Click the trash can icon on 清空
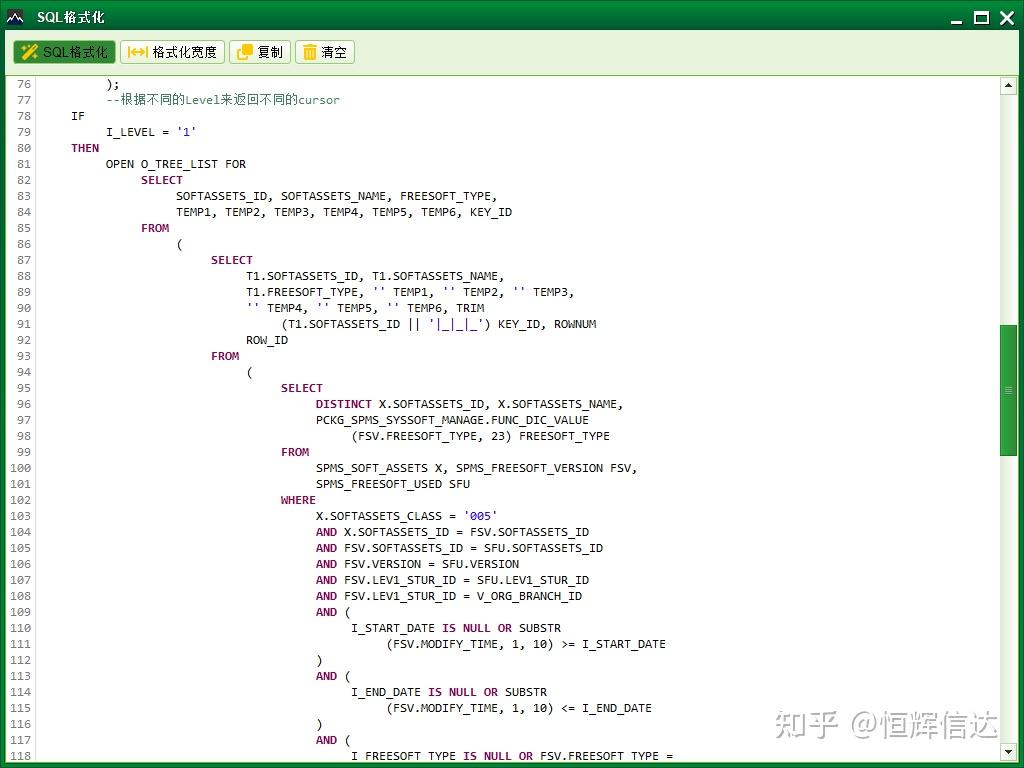 pos(310,52)
